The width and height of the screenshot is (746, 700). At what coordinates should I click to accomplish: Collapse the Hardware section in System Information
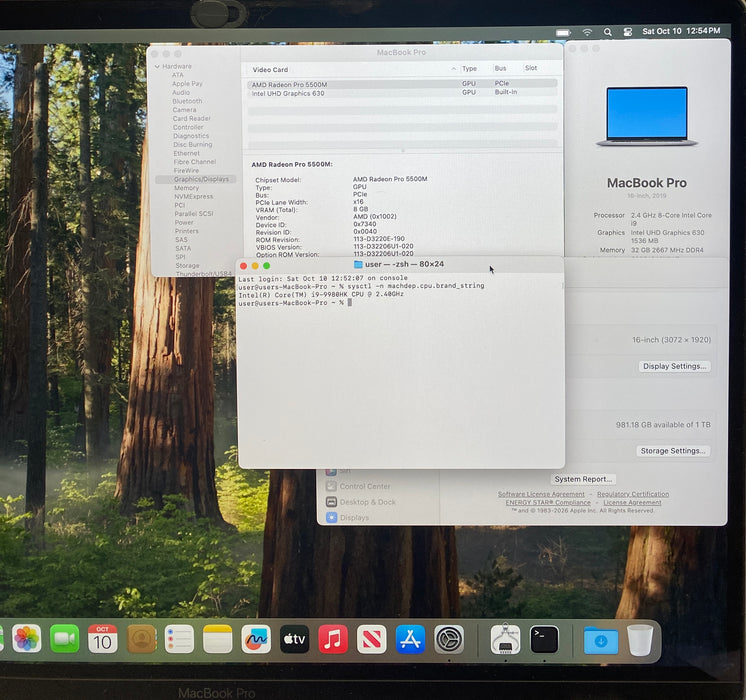click(157, 67)
